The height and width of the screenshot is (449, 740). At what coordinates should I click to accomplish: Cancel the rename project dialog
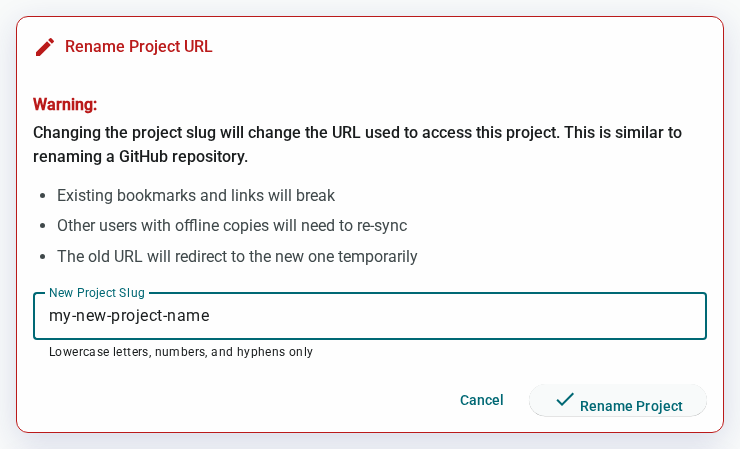(481, 400)
